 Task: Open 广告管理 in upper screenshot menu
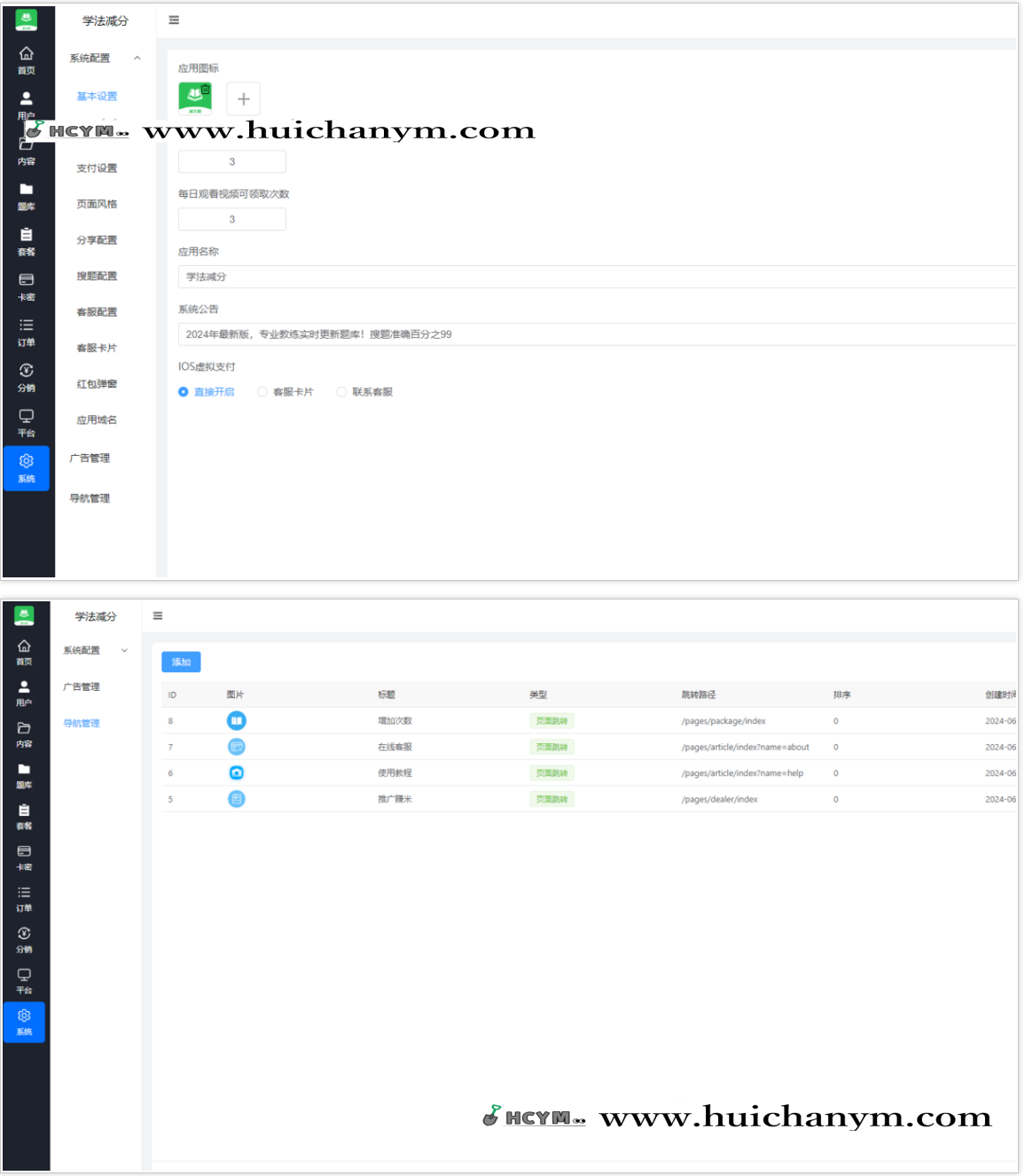[90, 459]
